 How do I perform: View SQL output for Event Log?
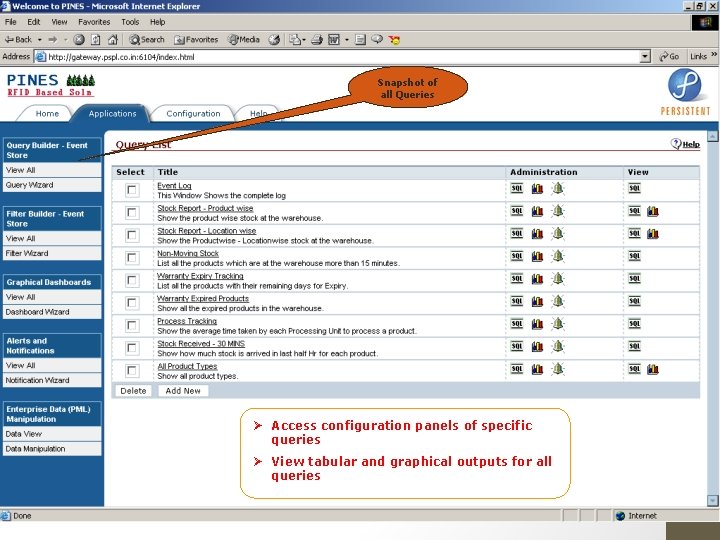(634, 188)
